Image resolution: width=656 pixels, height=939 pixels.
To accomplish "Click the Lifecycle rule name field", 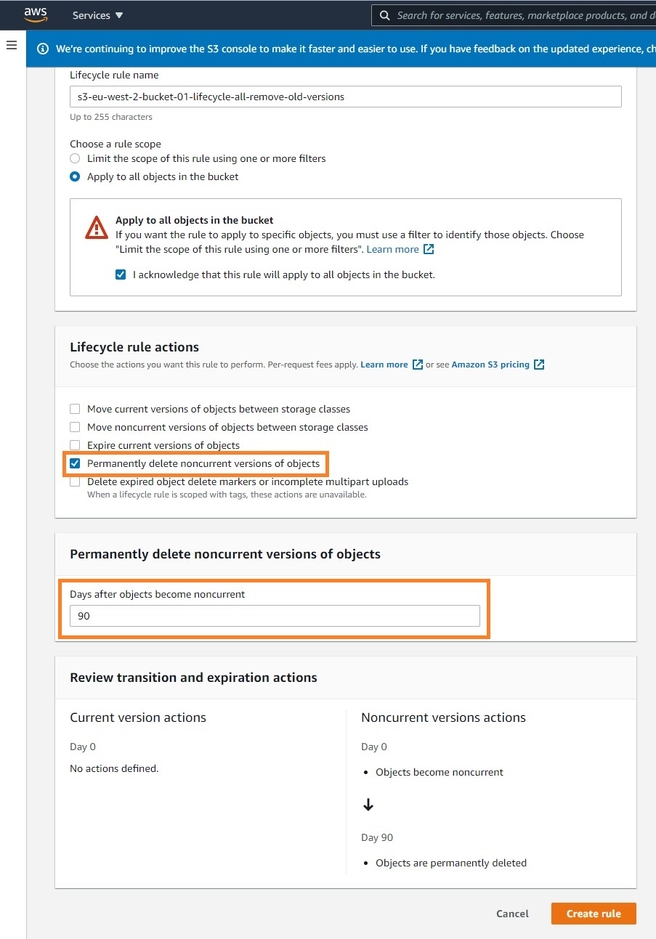I will tap(346, 96).
